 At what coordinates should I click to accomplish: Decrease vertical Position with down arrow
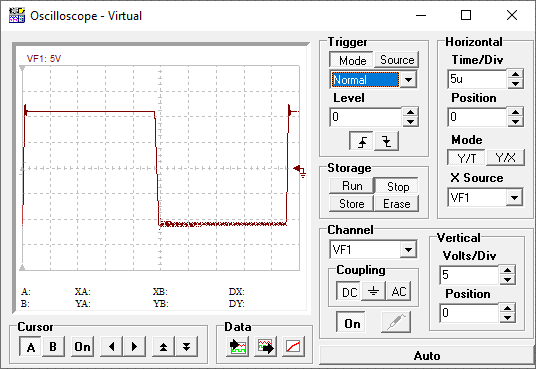point(507,317)
